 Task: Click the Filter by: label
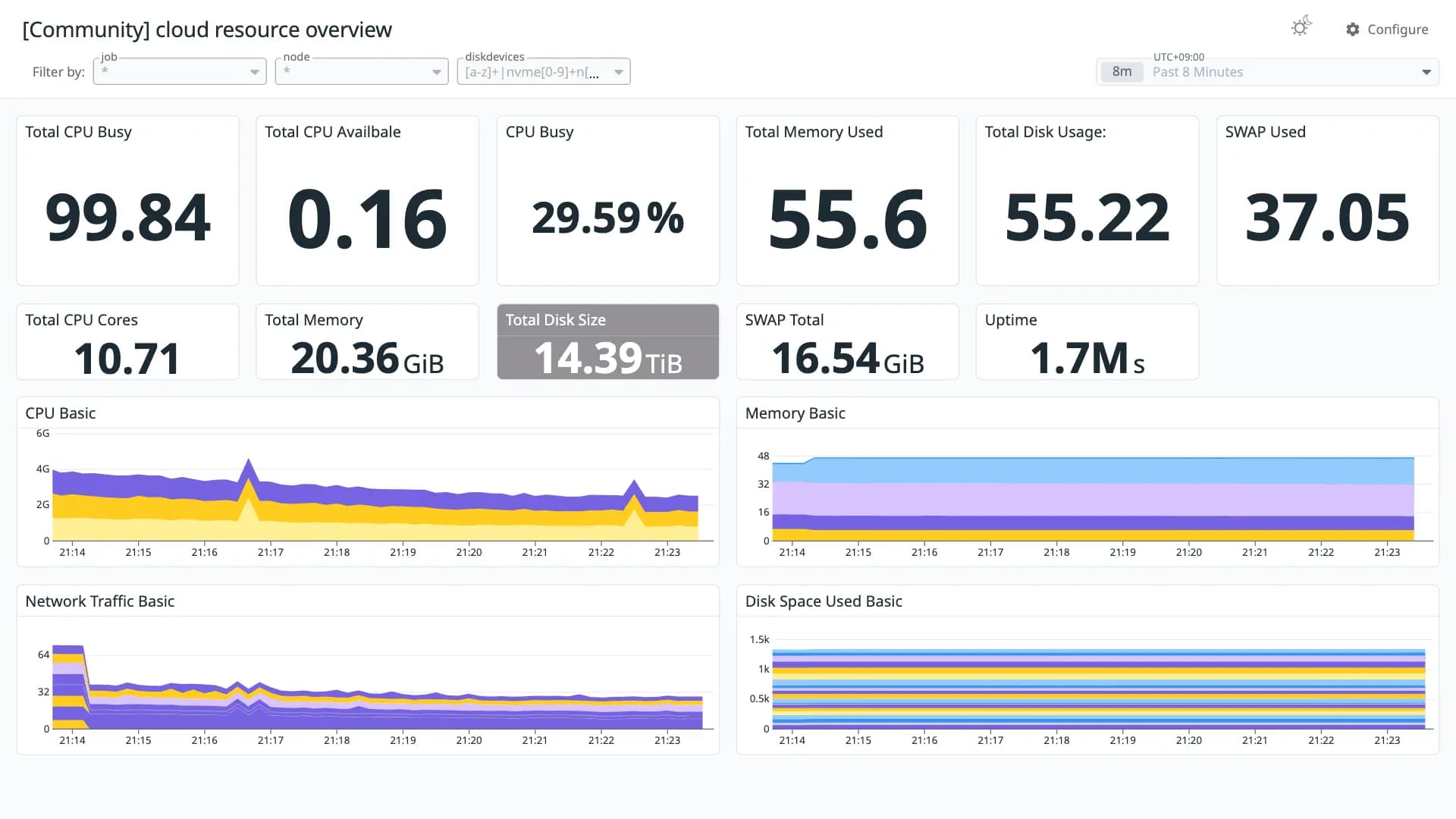[58, 72]
